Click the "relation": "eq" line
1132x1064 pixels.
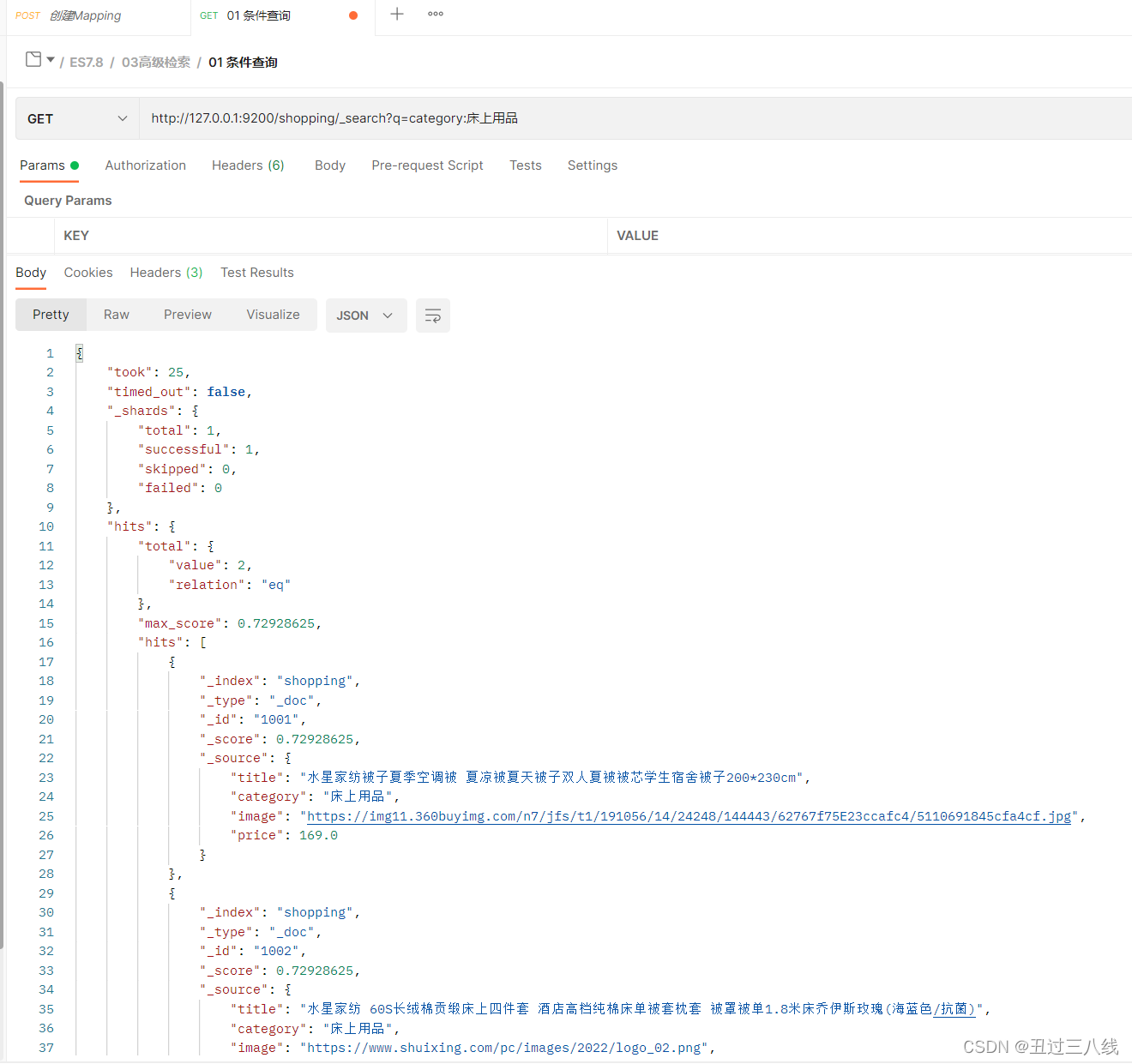point(230,585)
